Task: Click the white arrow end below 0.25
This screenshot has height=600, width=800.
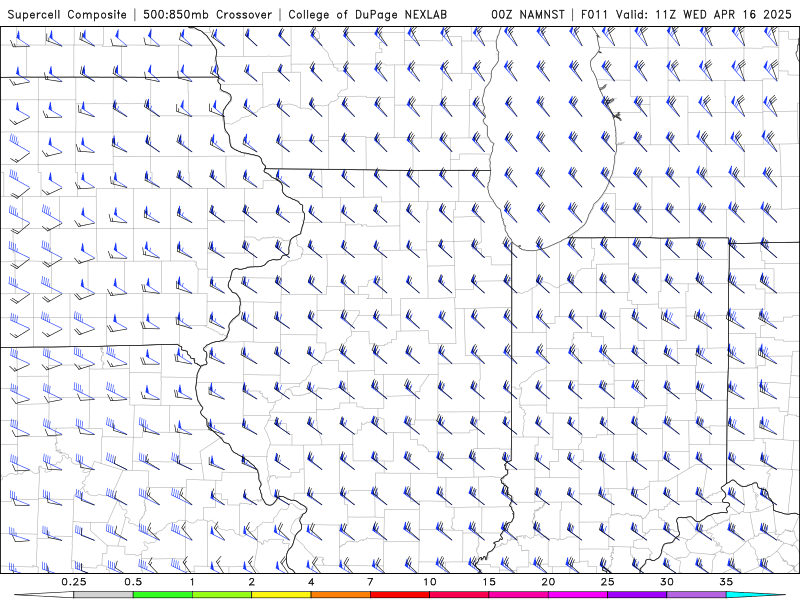Action: coord(44,595)
